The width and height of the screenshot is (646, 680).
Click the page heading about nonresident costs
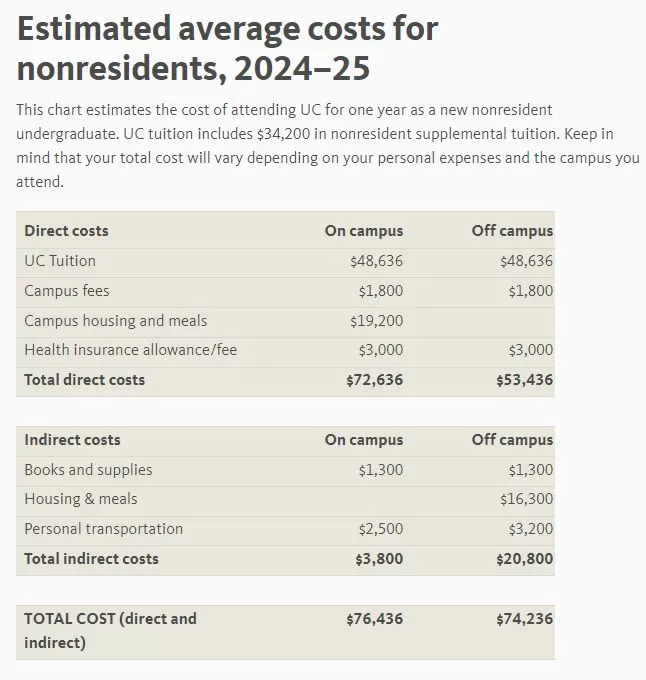click(228, 48)
